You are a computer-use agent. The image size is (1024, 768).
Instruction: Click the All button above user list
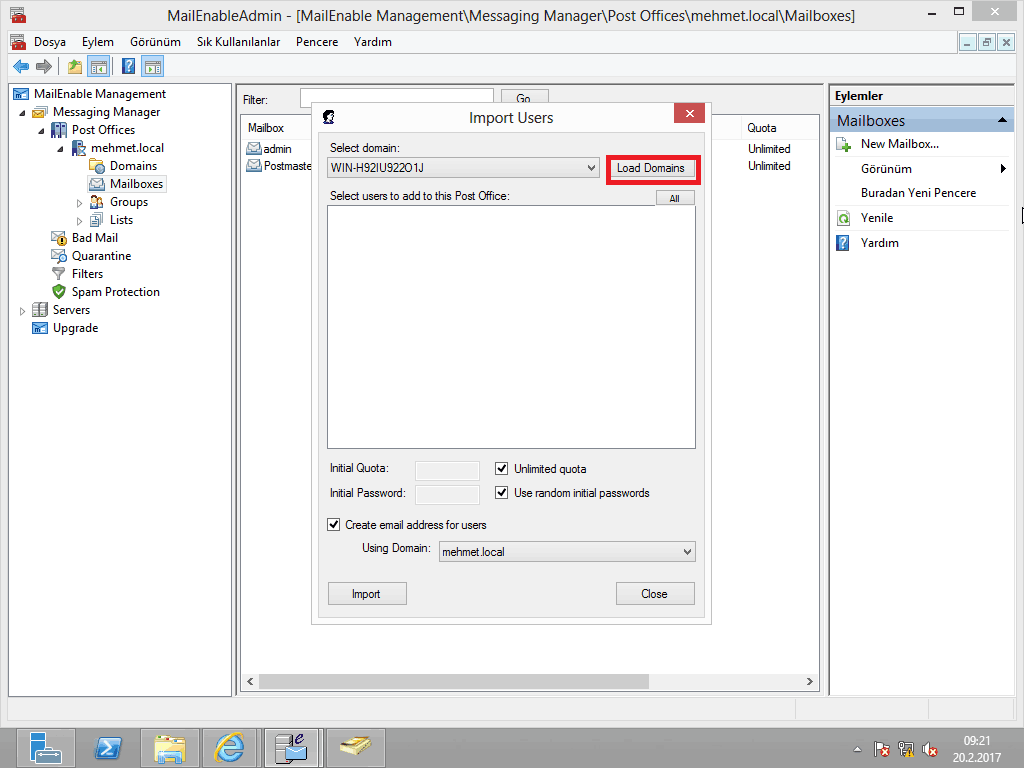point(675,199)
